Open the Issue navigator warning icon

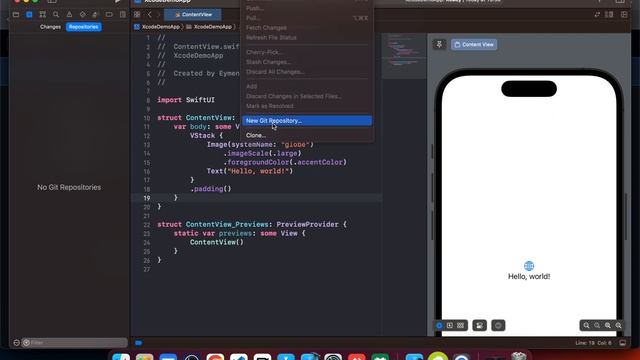point(69,15)
